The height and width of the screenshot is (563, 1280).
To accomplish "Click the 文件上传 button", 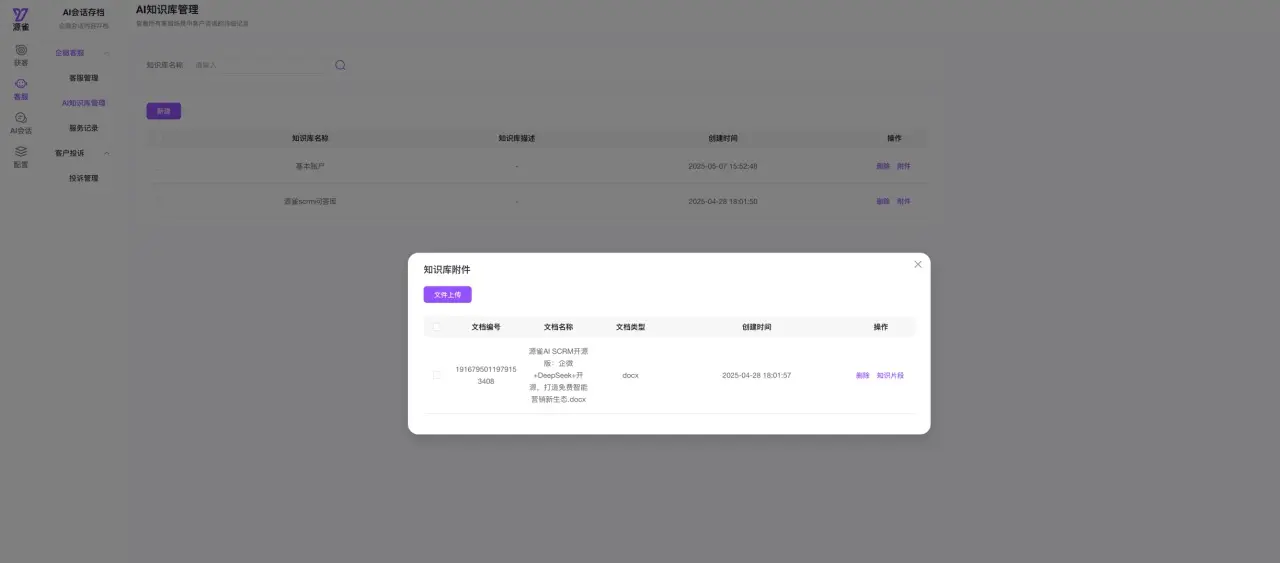I will click(x=447, y=295).
